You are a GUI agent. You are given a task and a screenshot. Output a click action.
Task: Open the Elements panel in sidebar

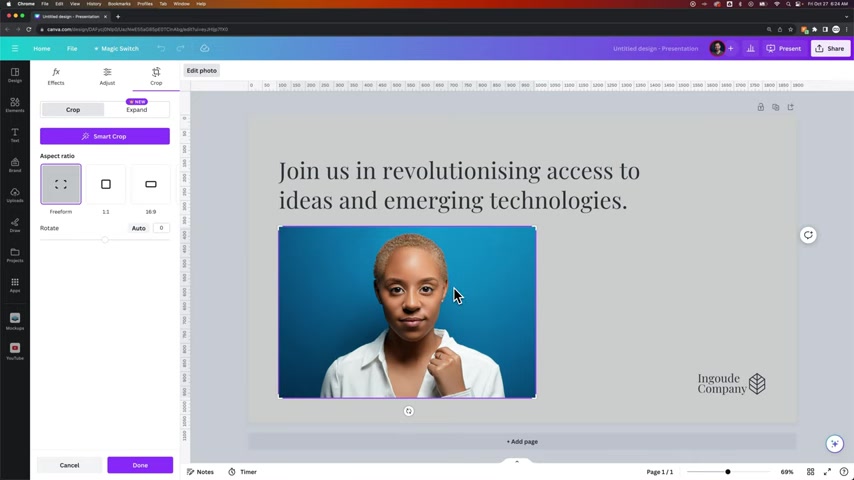tap(15, 105)
